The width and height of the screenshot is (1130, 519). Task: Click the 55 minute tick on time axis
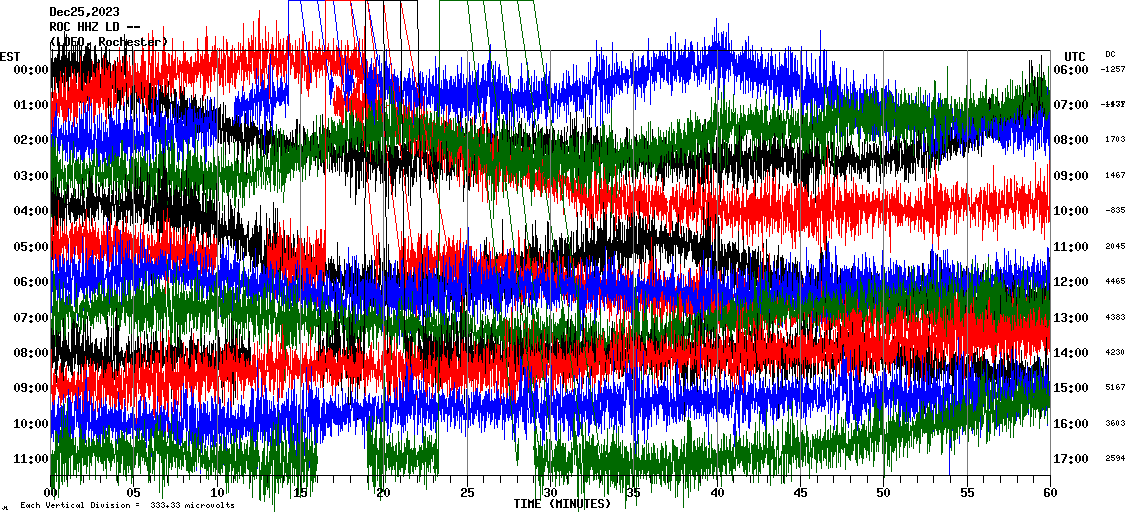tap(966, 493)
